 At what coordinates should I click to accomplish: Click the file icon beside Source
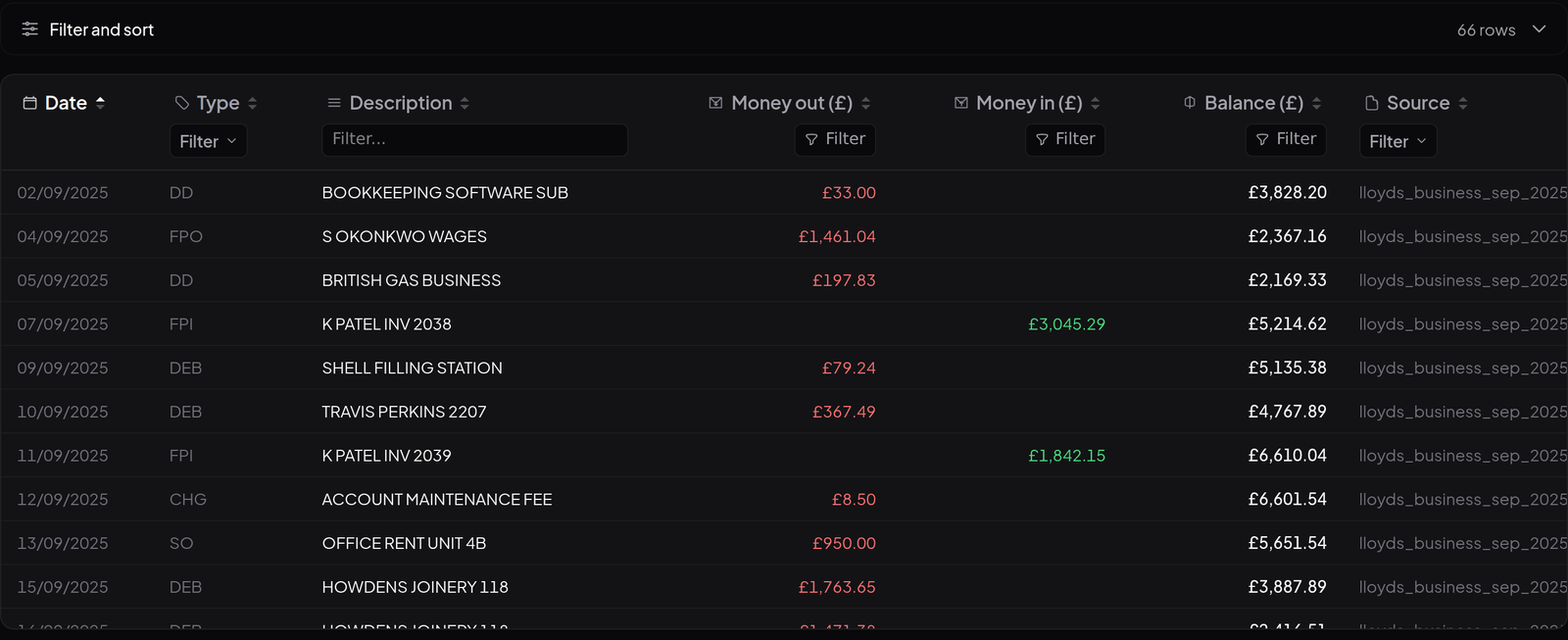pyautogui.click(x=1372, y=103)
